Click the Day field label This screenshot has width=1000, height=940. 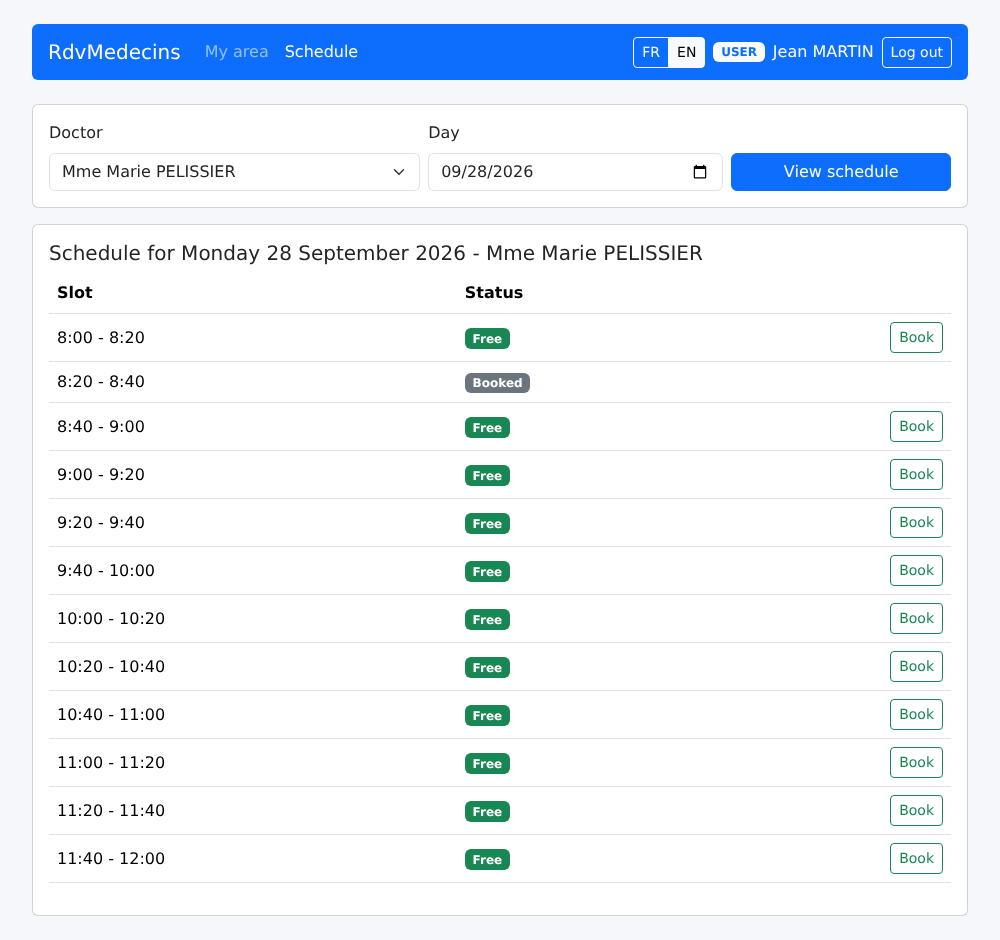click(443, 133)
